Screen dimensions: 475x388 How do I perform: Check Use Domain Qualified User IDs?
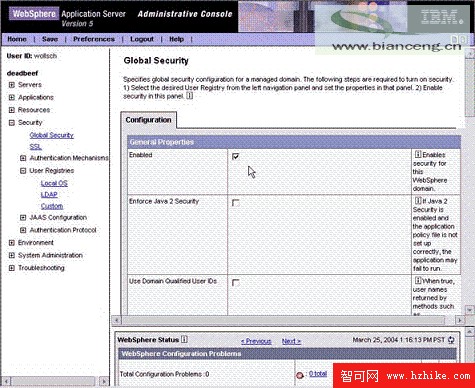point(236,283)
